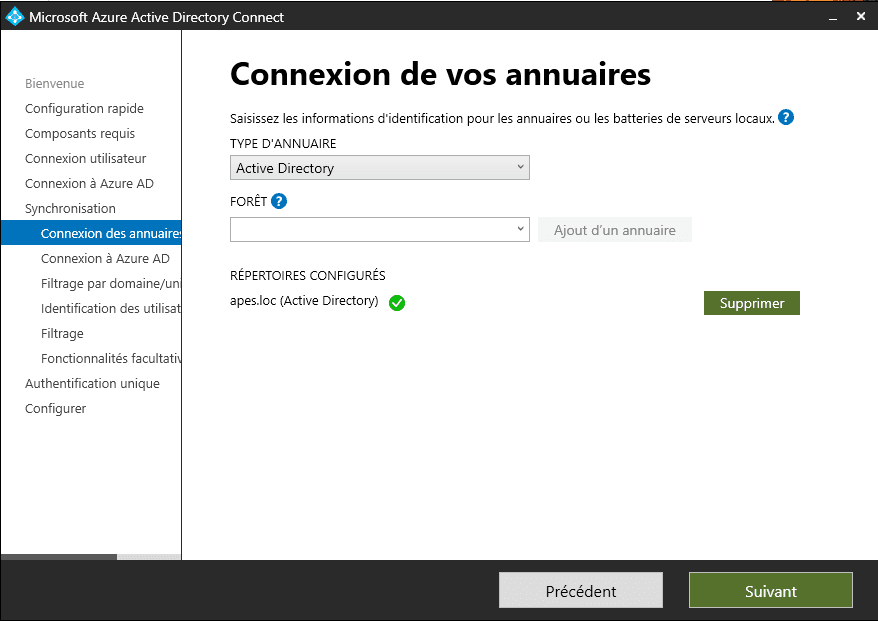Image resolution: width=878 pixels, height=621 pixels.
Task: Click the green checkmark next to apes.loc
Action: (397, 303)
